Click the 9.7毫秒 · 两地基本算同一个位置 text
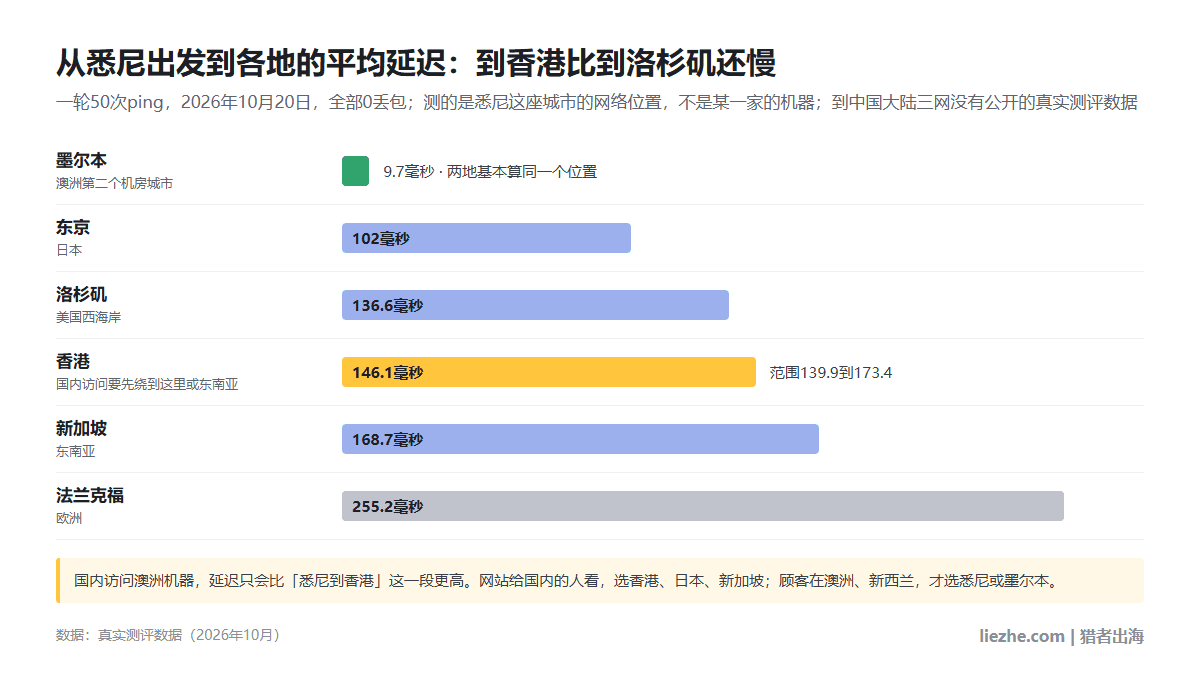This screenshot has width=1200, height=690. tap(490, 172)
